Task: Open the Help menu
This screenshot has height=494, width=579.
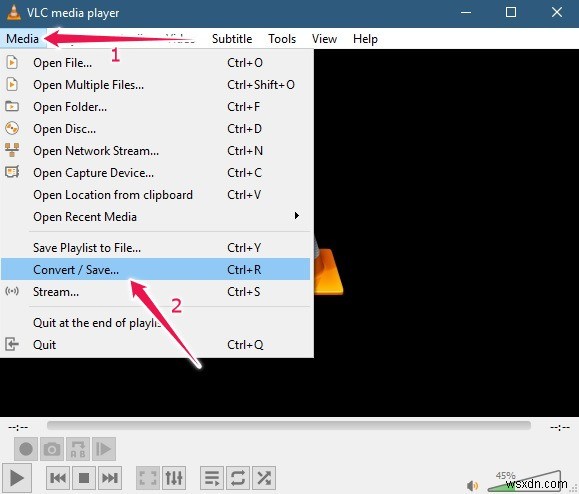Action: point(365,39)
